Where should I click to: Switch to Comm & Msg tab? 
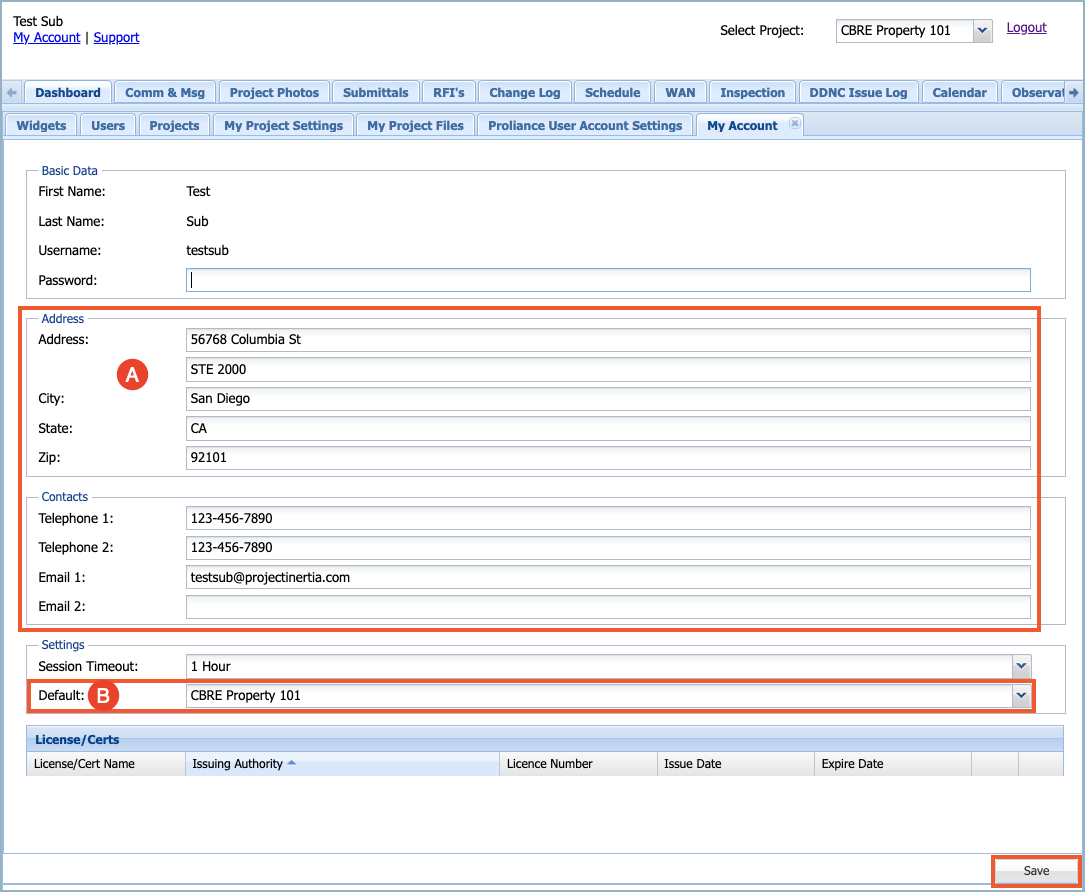pos(165,93)
